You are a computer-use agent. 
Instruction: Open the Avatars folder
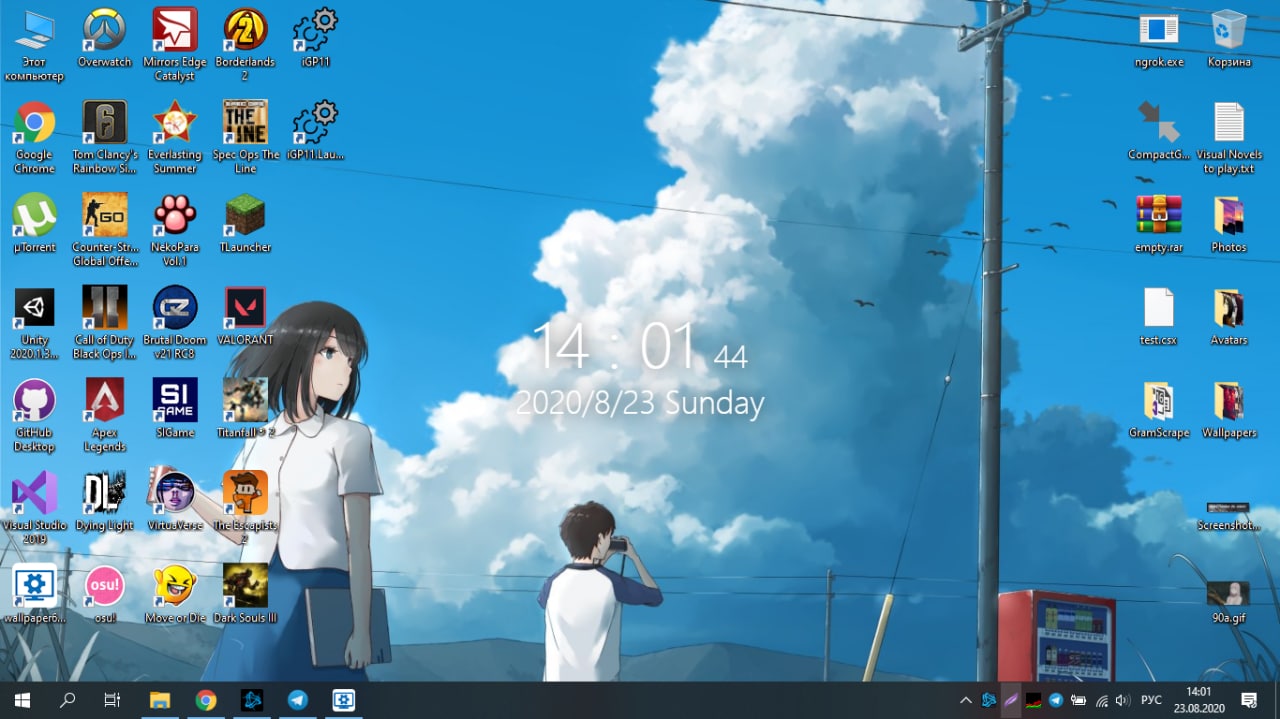point(1229,316)
